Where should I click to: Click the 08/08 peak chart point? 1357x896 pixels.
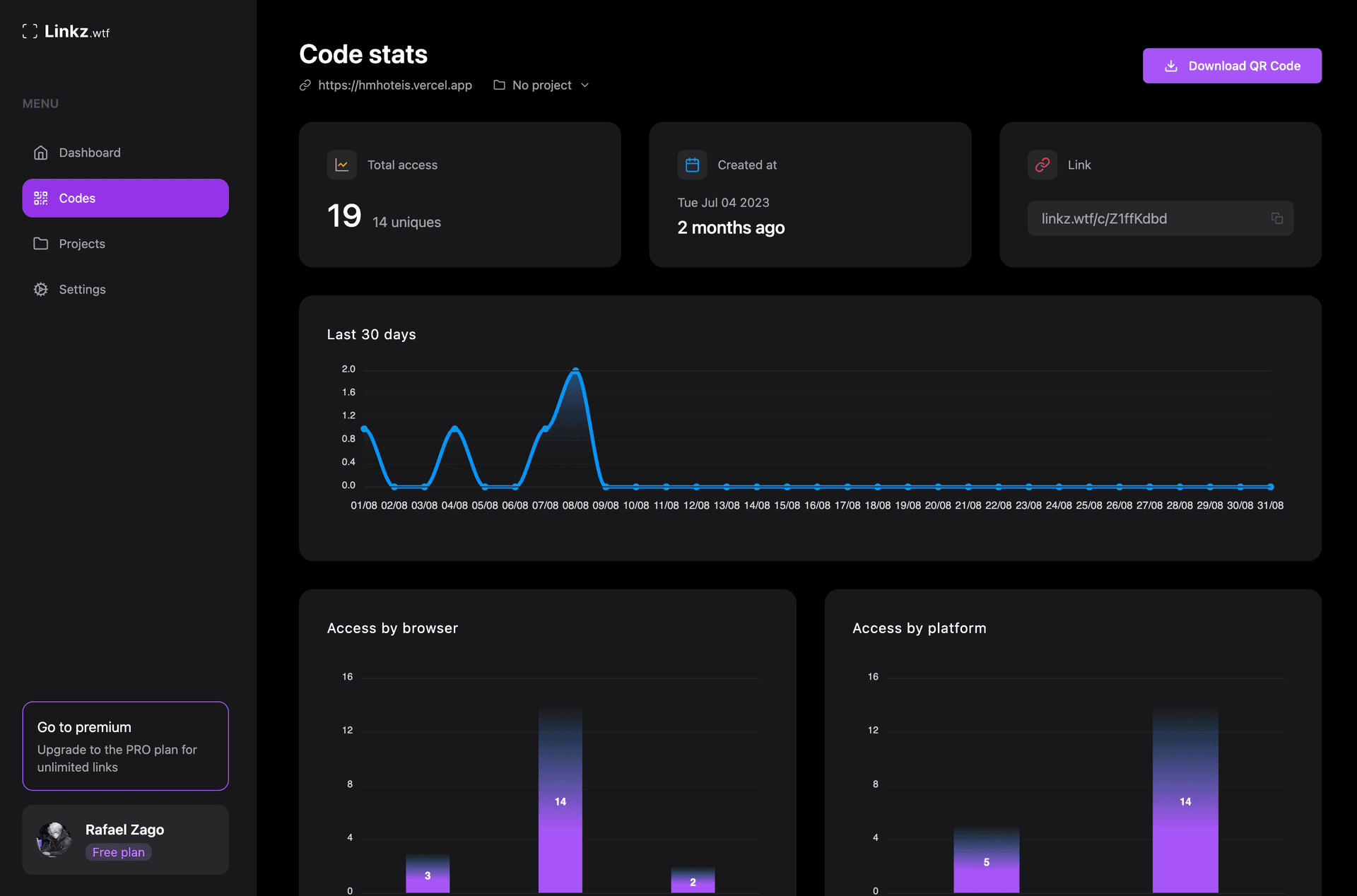575,370
